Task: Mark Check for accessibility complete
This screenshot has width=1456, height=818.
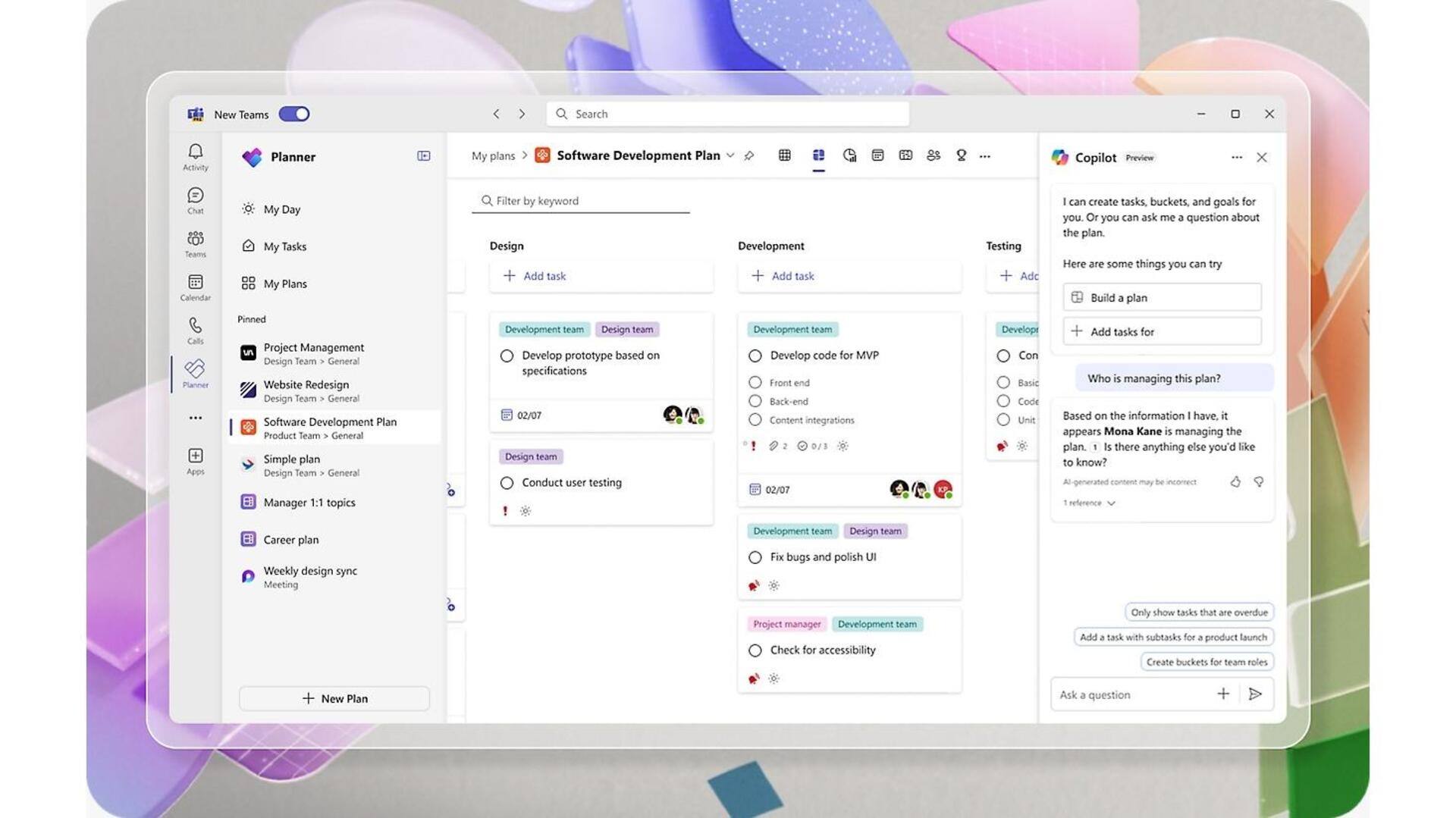Action: (755, 650)
